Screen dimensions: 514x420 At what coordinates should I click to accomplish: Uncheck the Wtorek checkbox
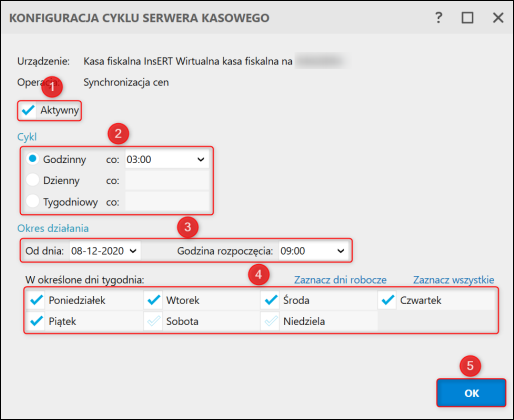tap(153, 300)
